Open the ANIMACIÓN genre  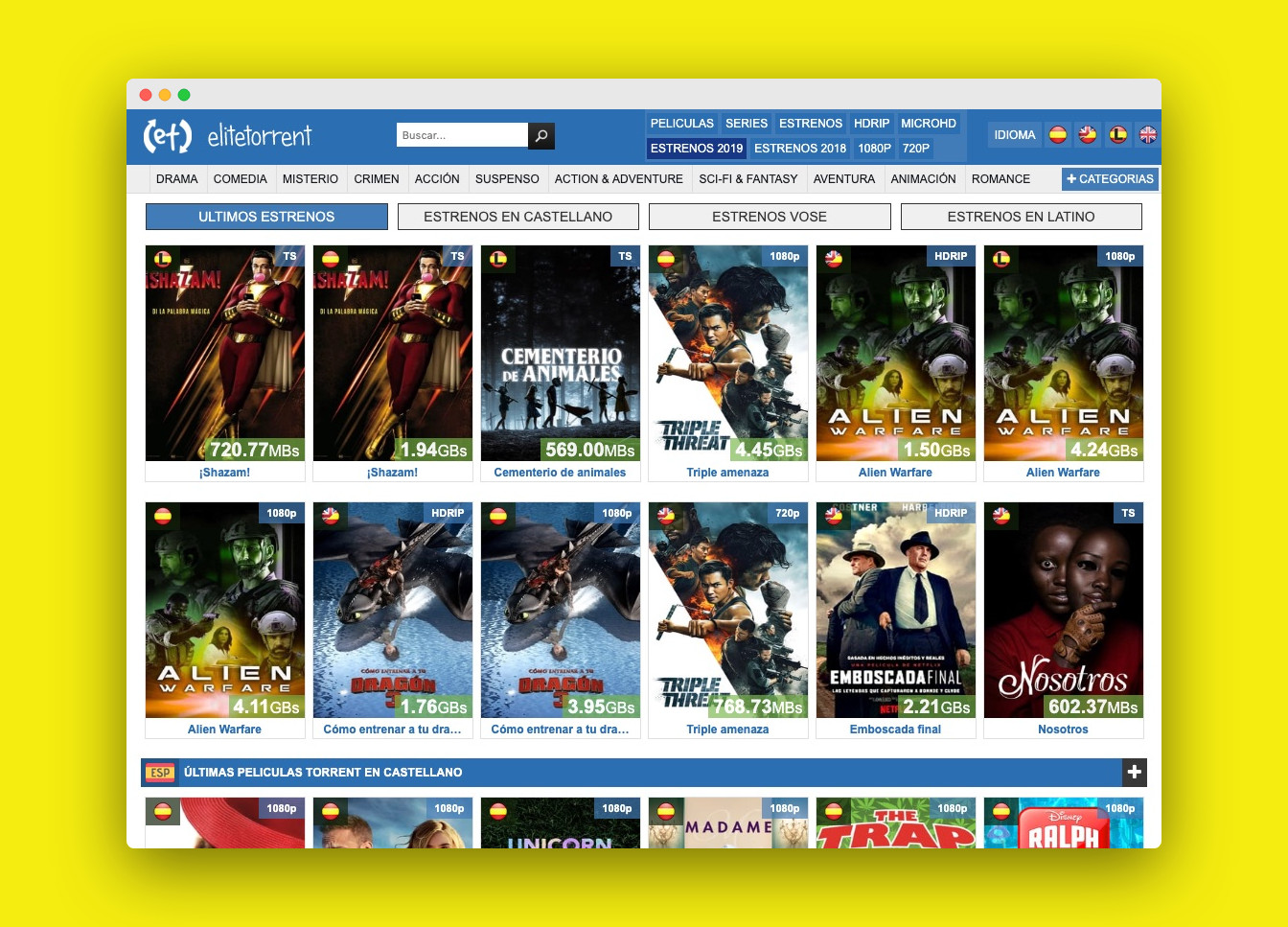pos(924,179)
